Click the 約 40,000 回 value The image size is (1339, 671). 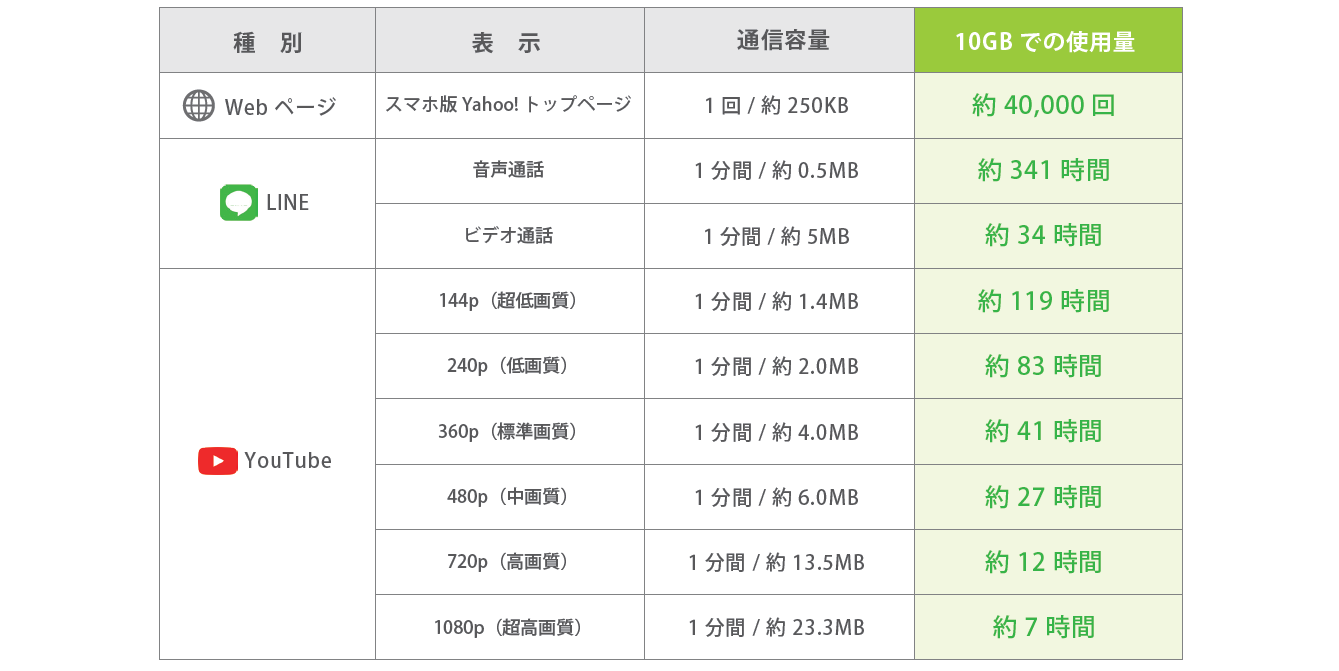(1044, 105)
